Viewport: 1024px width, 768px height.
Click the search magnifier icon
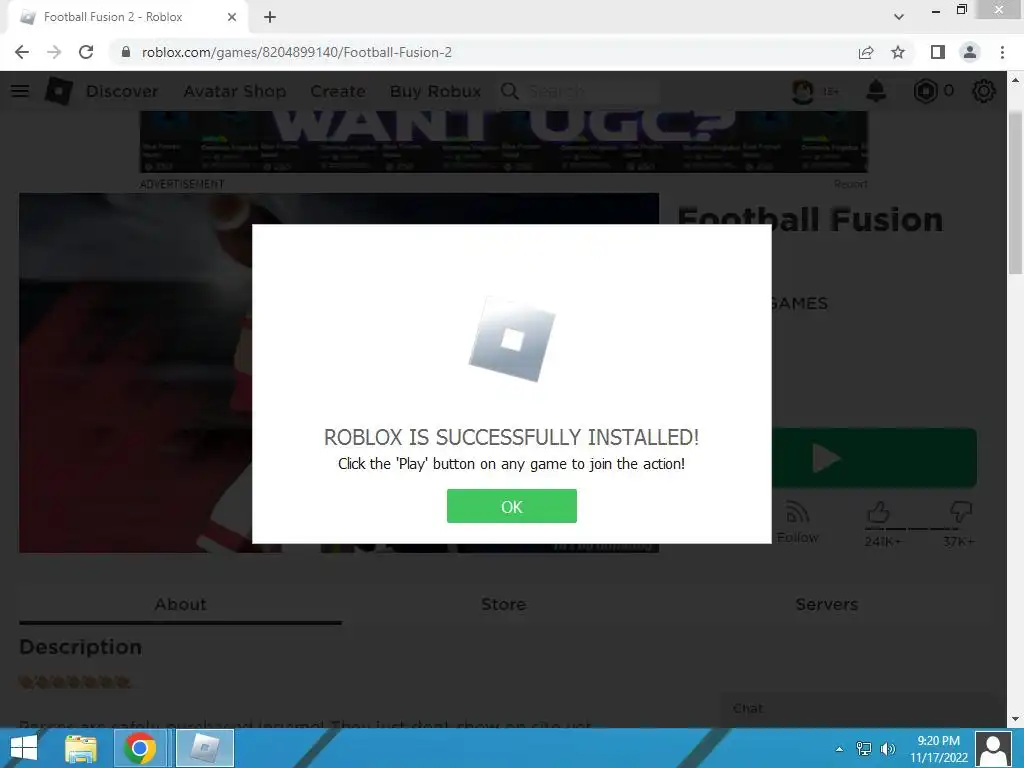(x=509, y=91)
